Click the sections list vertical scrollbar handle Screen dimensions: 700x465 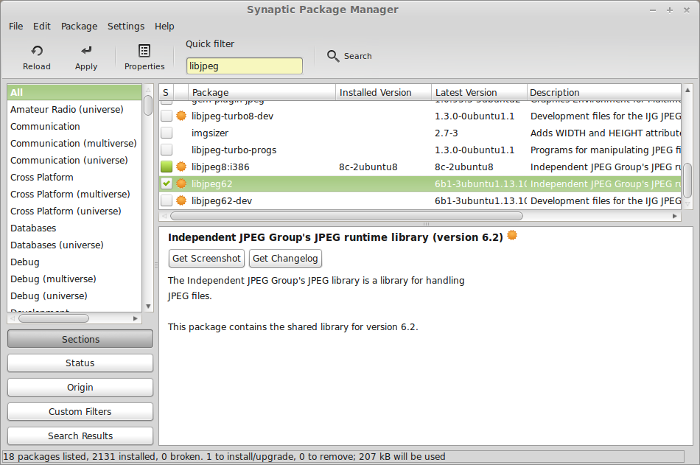(x=148, y=105)
